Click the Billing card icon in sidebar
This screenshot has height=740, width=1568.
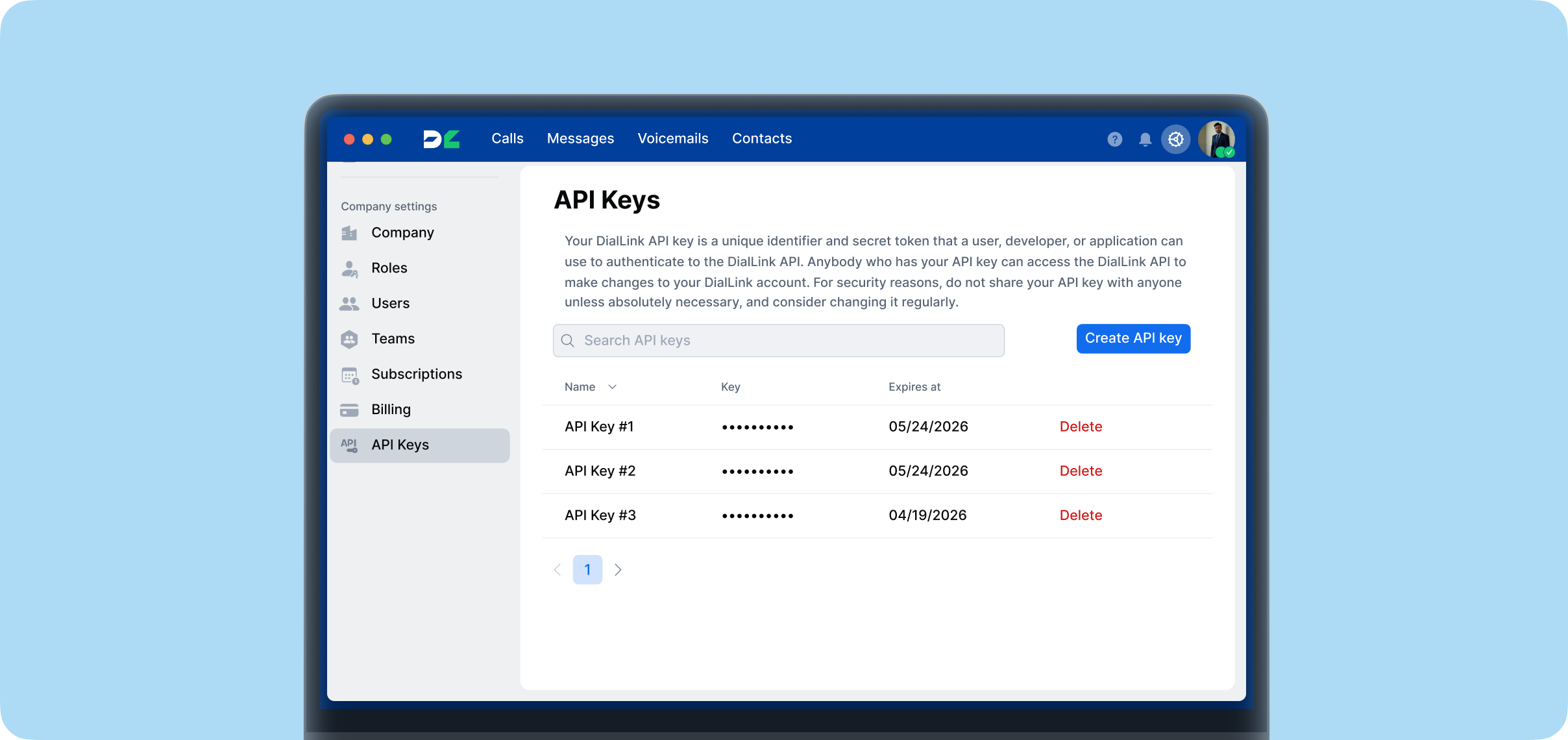click(x=349, y=410)
